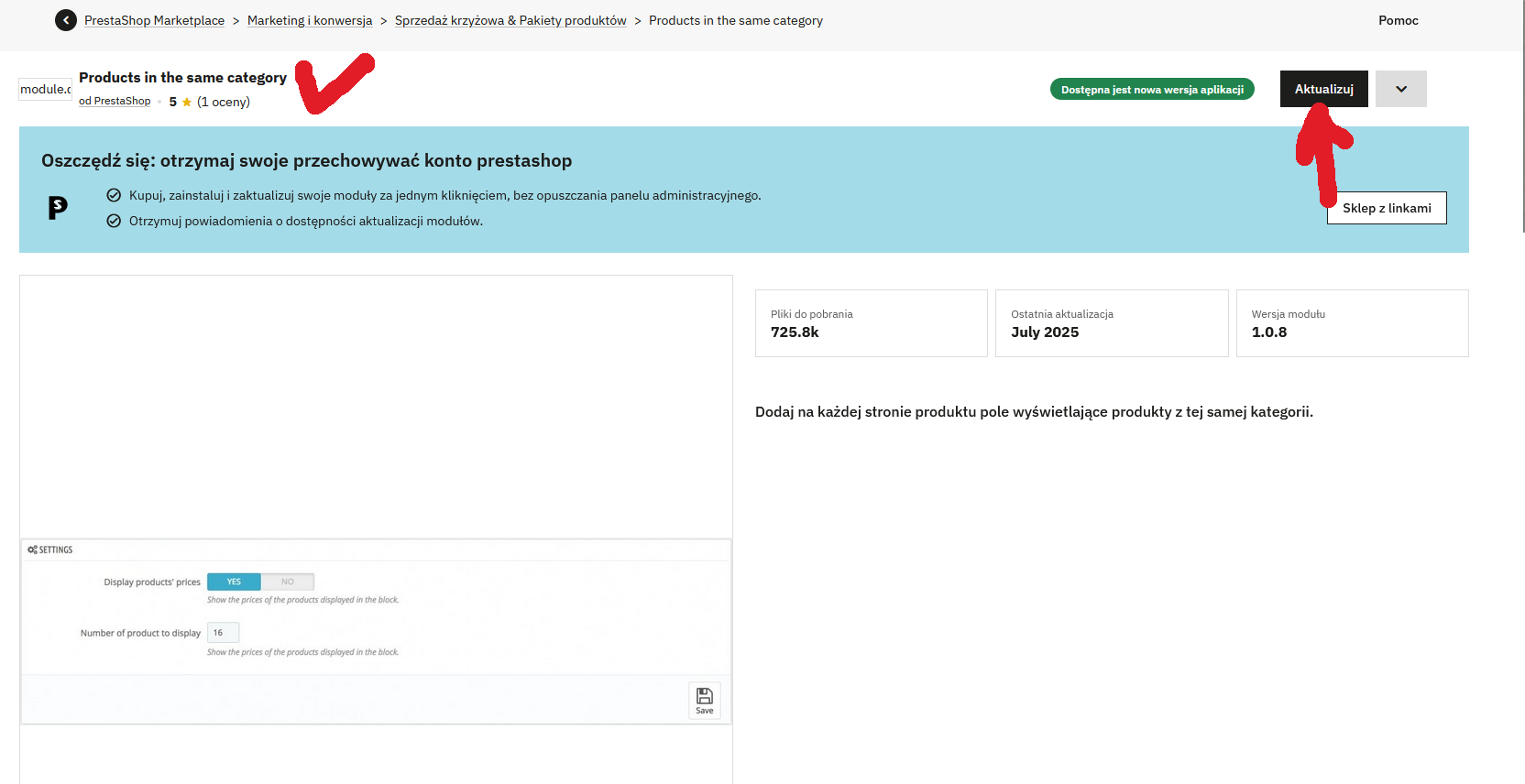Open PrestaShop Marketplace breadcrumb link
Screen dimensions: 1525x784
point(154,20)
